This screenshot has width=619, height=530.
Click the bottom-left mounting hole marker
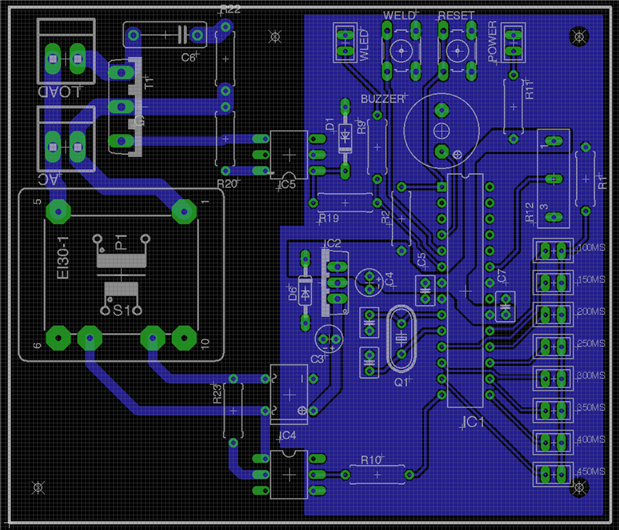(x=38, y=487)
